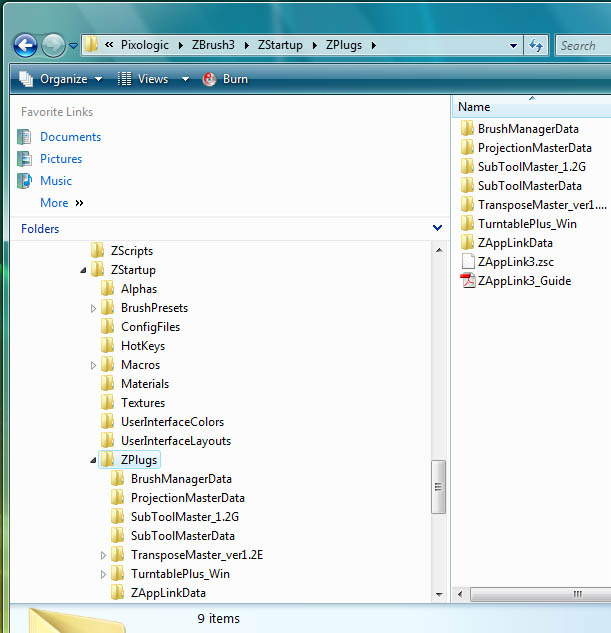Expand the Macros tree node

point(93,365)
